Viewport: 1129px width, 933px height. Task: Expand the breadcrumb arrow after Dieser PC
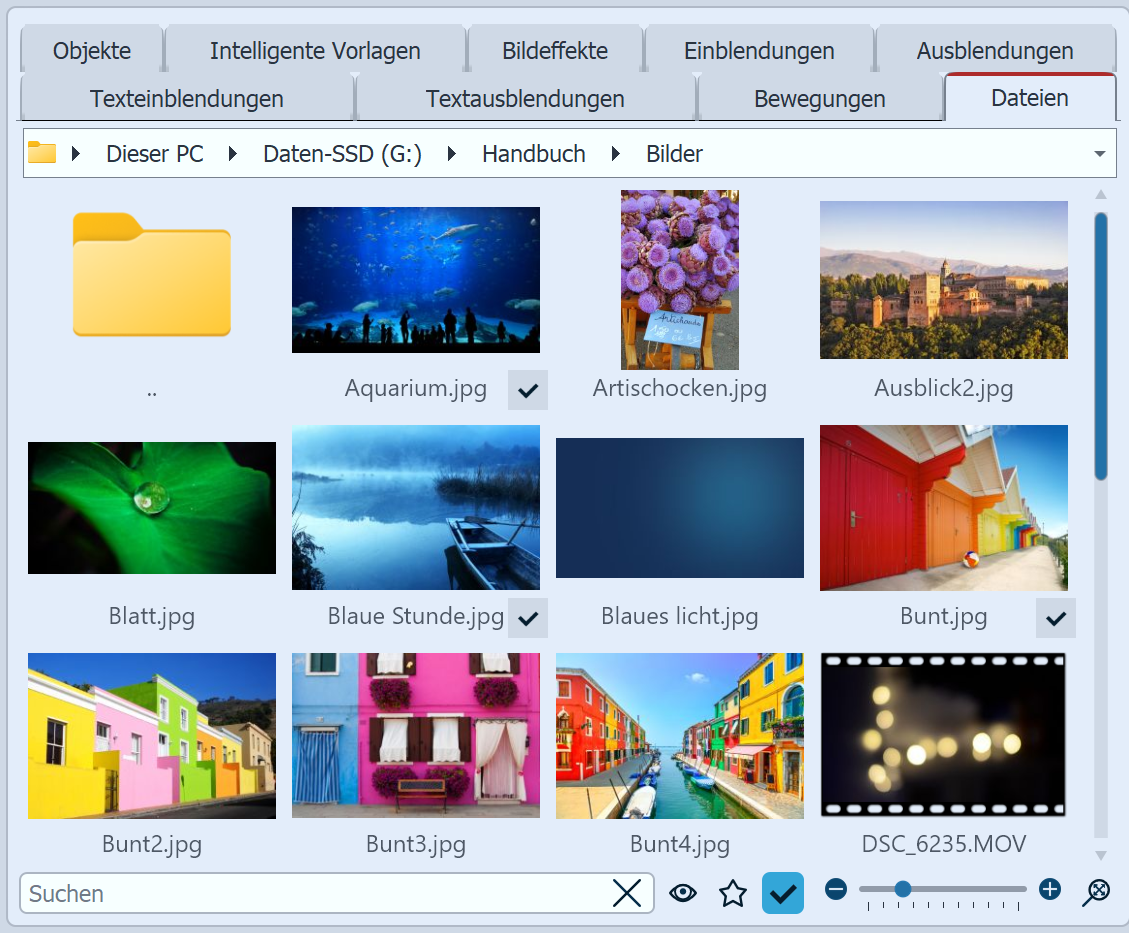[x=230, y=154]
